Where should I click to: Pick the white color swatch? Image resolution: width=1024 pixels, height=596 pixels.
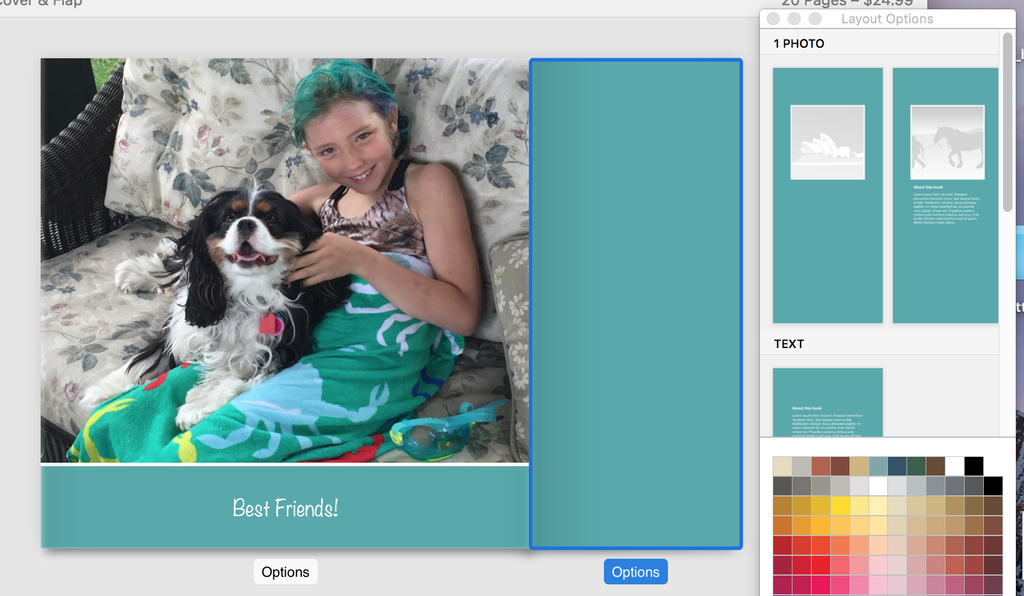tap(953, 465)
